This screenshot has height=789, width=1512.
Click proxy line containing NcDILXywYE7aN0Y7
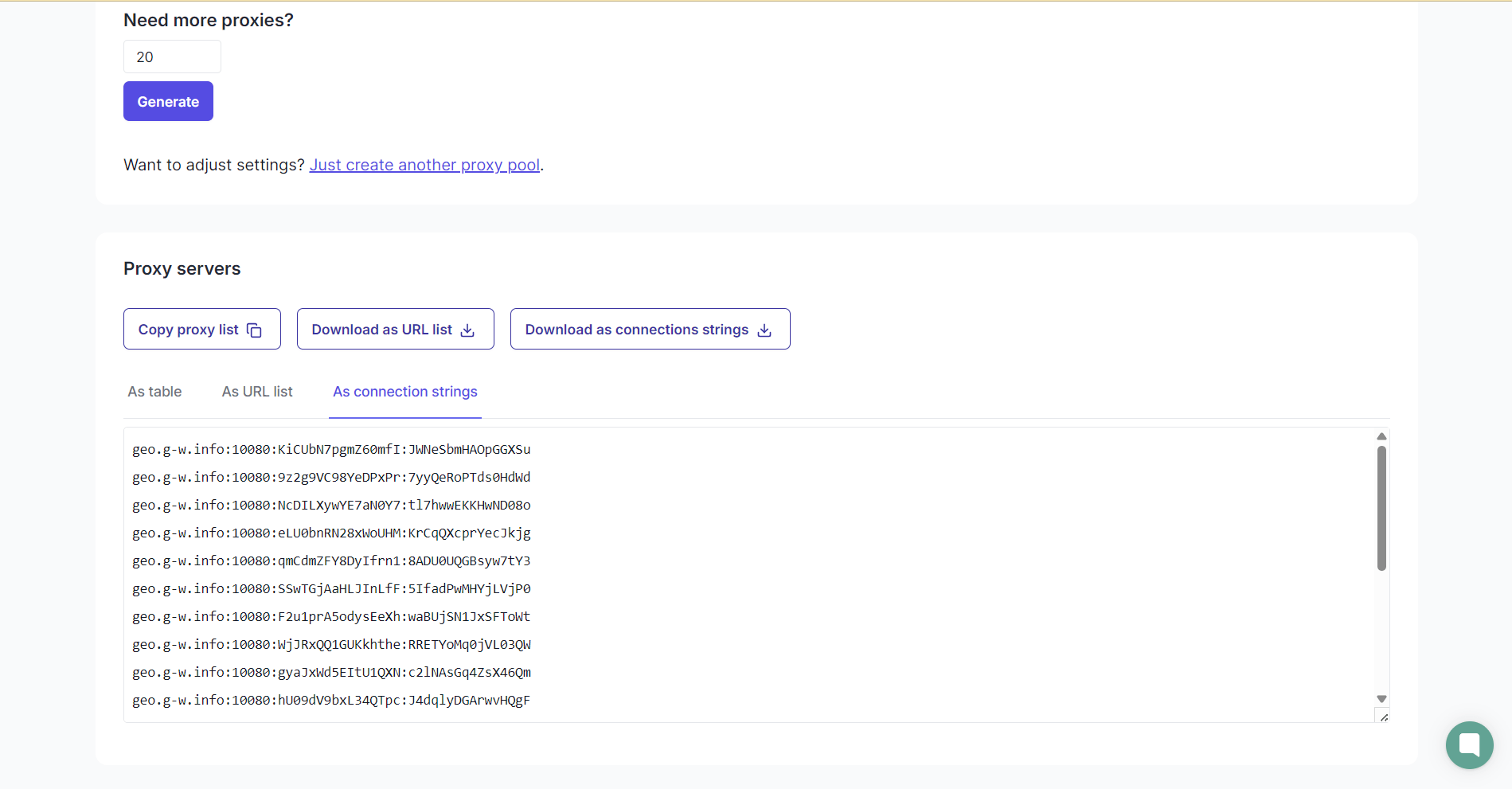(331, 505)
